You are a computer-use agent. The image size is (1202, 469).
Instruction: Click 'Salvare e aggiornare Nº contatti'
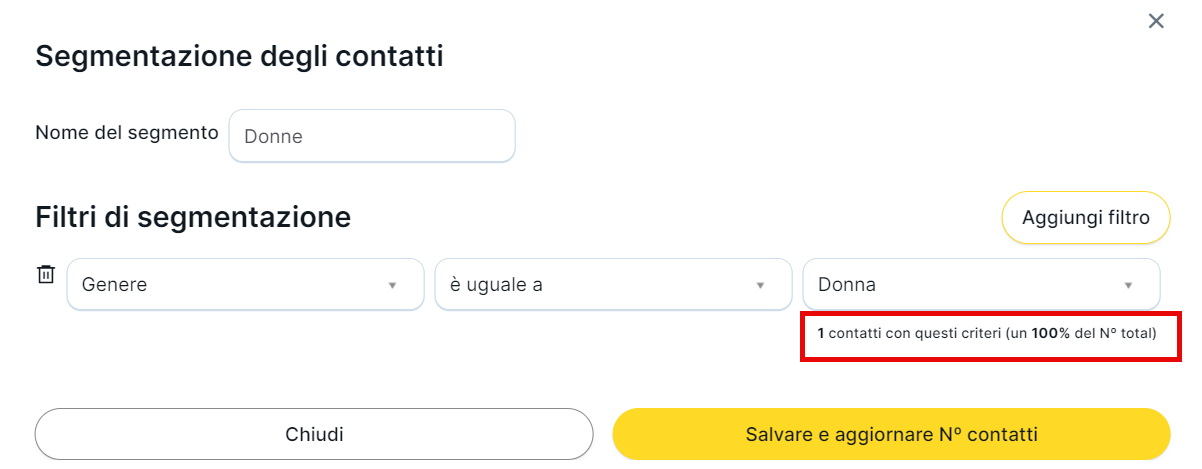pyautogui.click(x=891, y=434)
